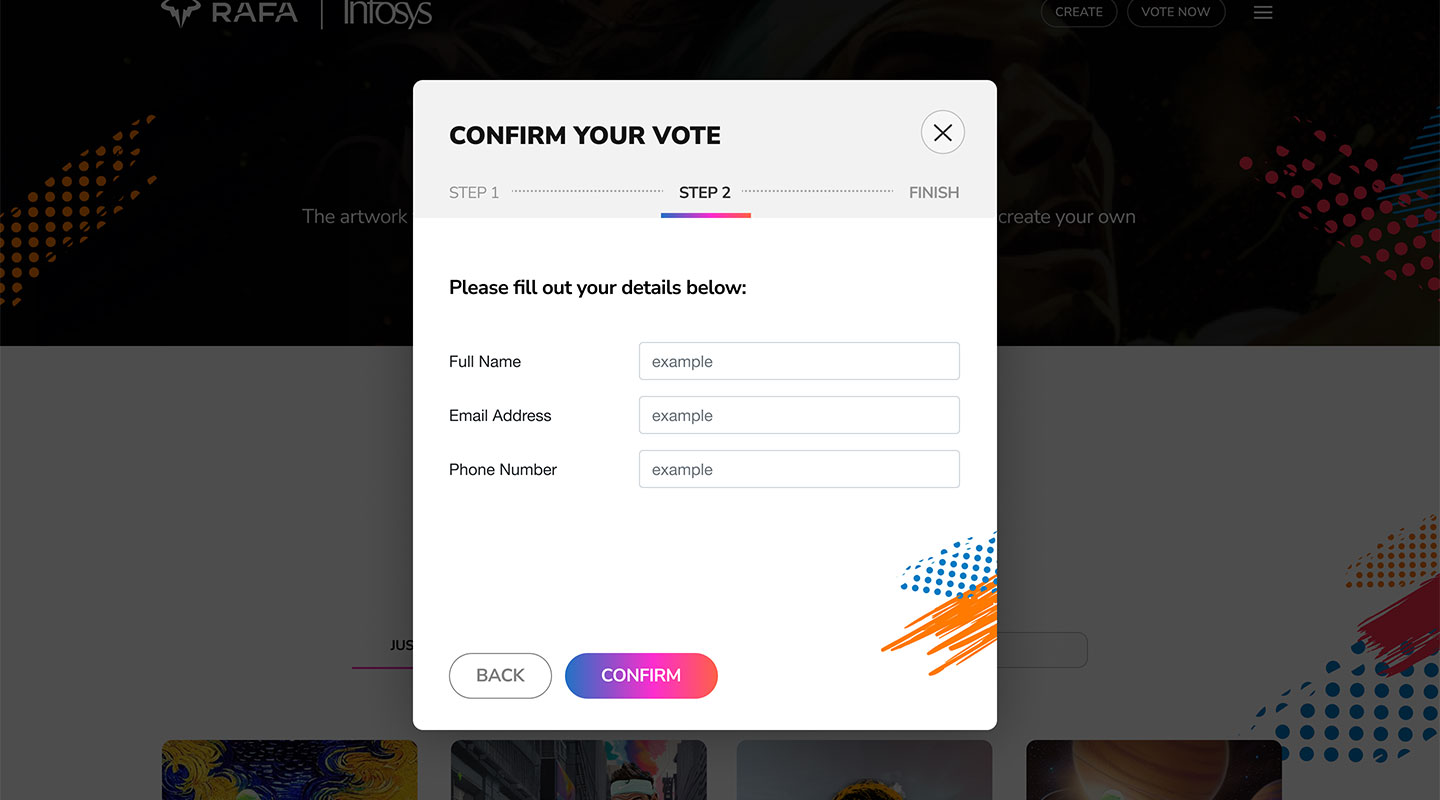
Task: Select the partially hidden "JUS" gallery tab
Action: point(400,646)
